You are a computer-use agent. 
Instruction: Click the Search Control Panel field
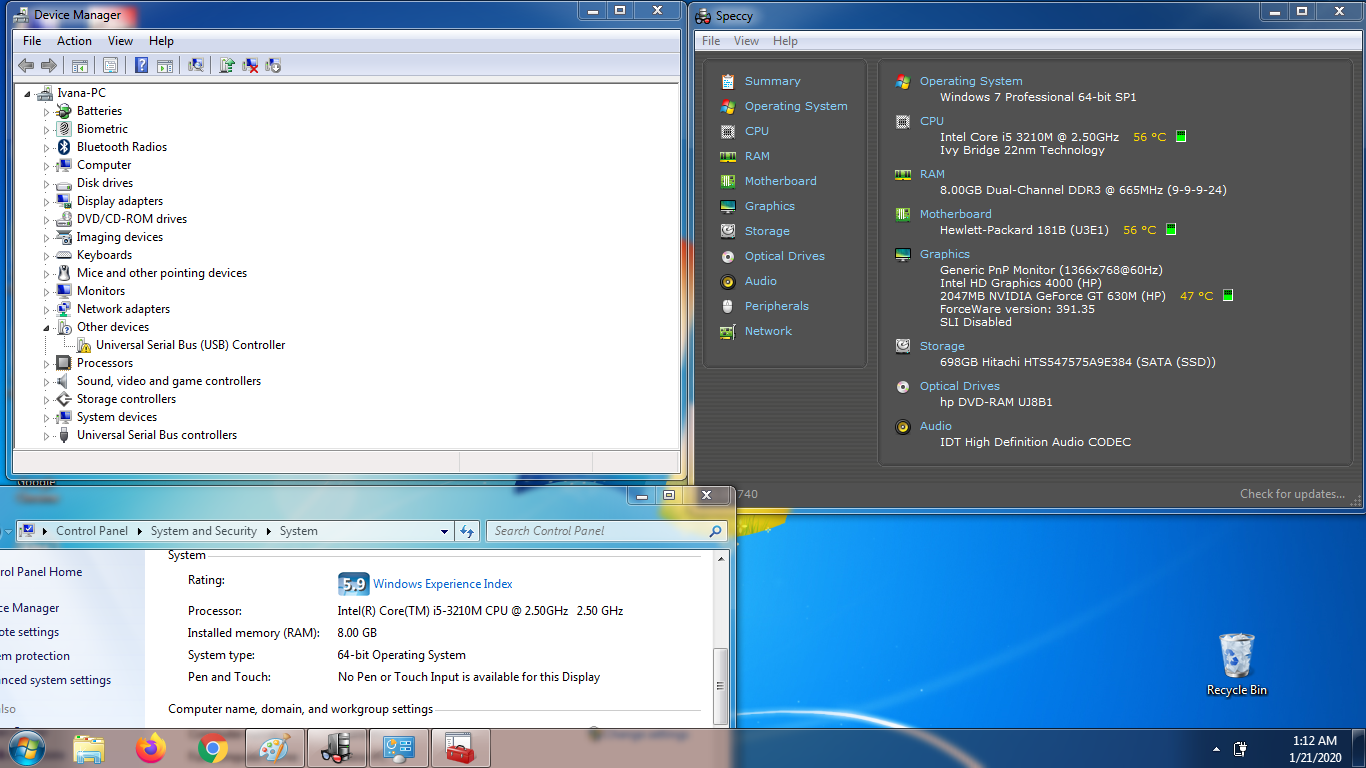tap(598, 531)
